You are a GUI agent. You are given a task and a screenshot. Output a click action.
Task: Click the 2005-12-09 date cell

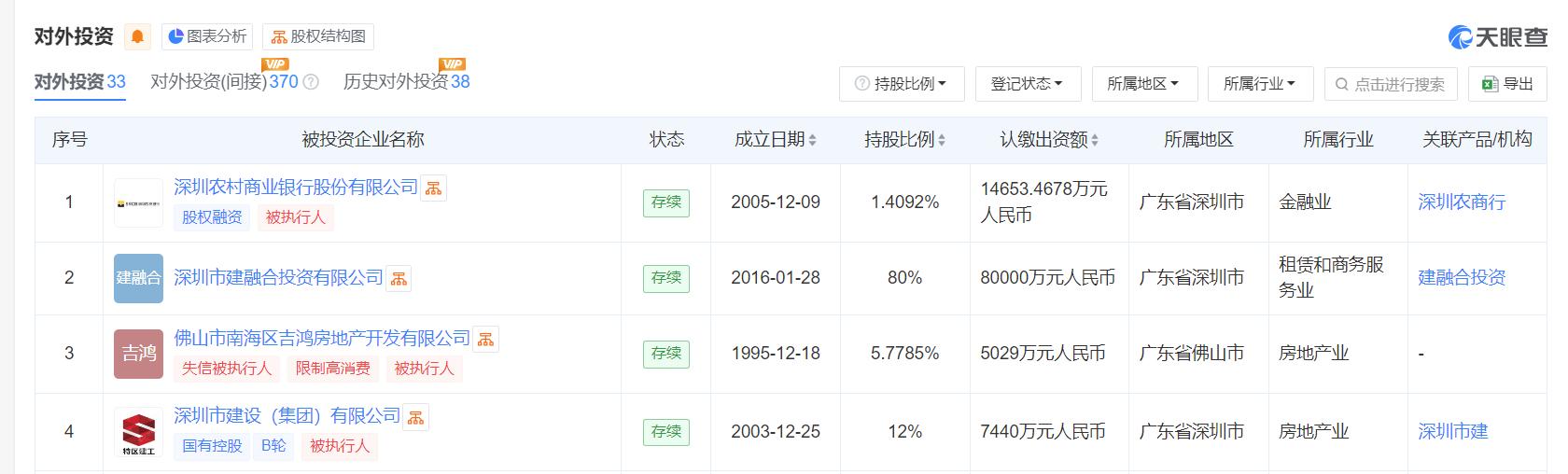coord(776,202)
